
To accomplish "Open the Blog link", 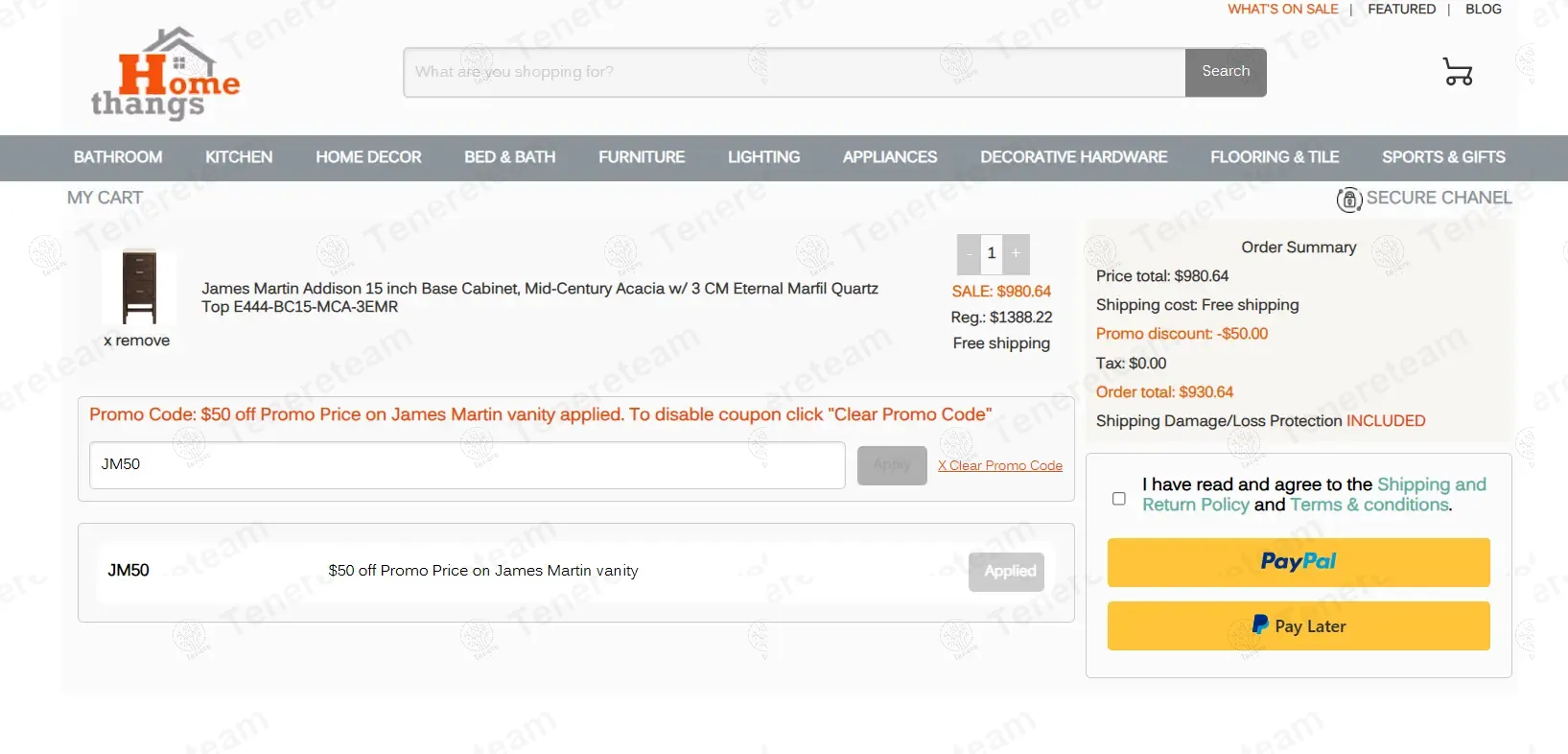I will coord(1484,10).
